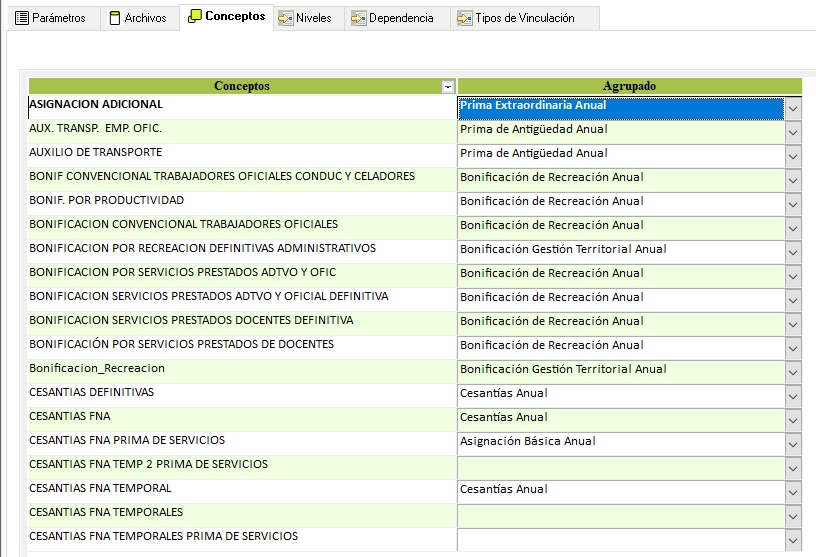Viewport: 816px width, 557px height.
Task: Click empty Agrupado field for CESANTIAS FNA TEMP 2
Action: 620,466
